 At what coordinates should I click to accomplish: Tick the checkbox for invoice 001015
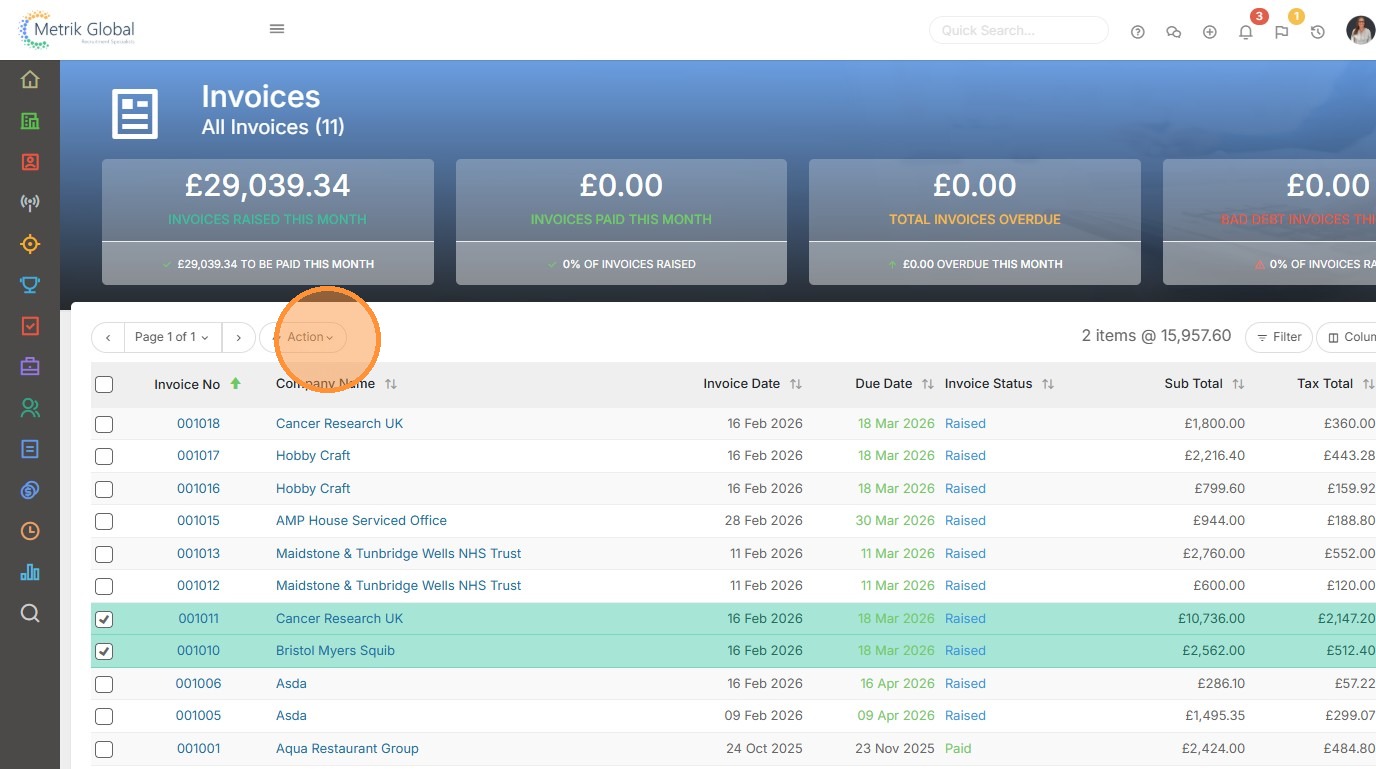(104, 521)
